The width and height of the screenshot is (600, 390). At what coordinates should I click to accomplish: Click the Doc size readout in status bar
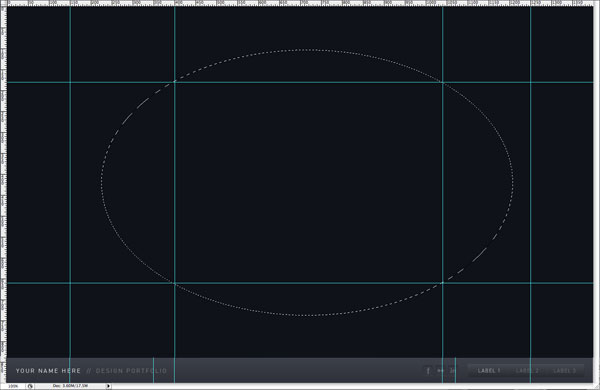[70, 386]
